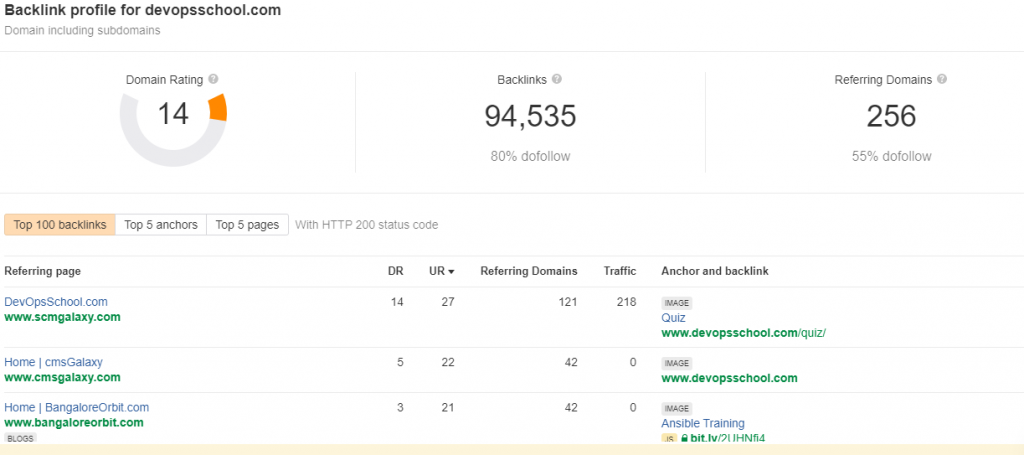Open the DevOpsSchool.com referring page link
This screenshot has height=455, width=1024.
point(56,302)
